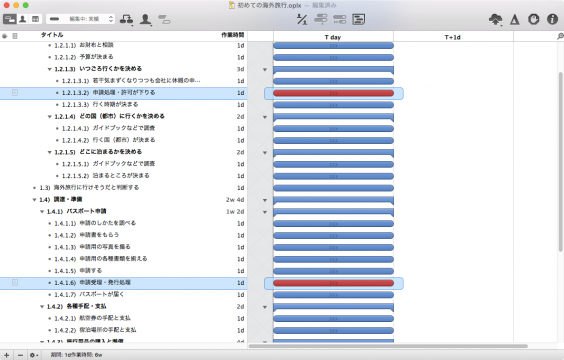564x360 pixels.
Task: Click the minus remove task button
Action: 21,355
